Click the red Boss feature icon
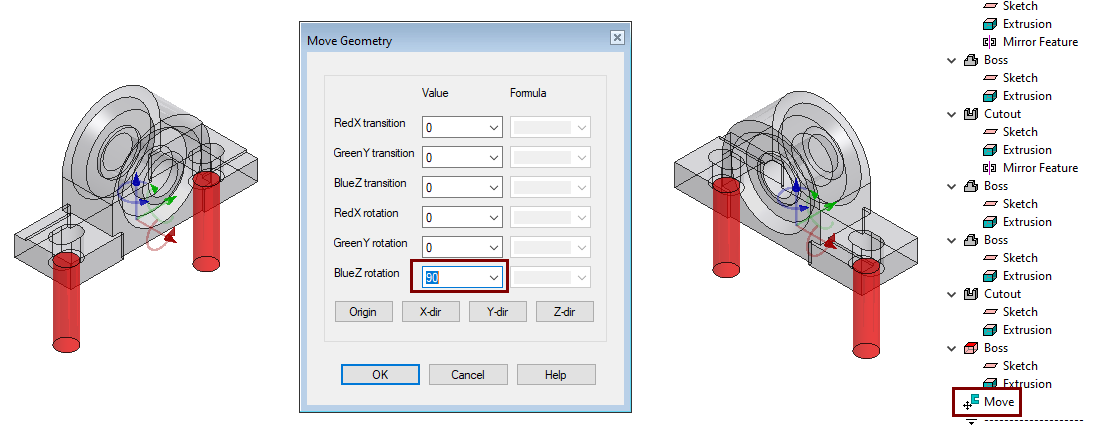 point(971,348)
